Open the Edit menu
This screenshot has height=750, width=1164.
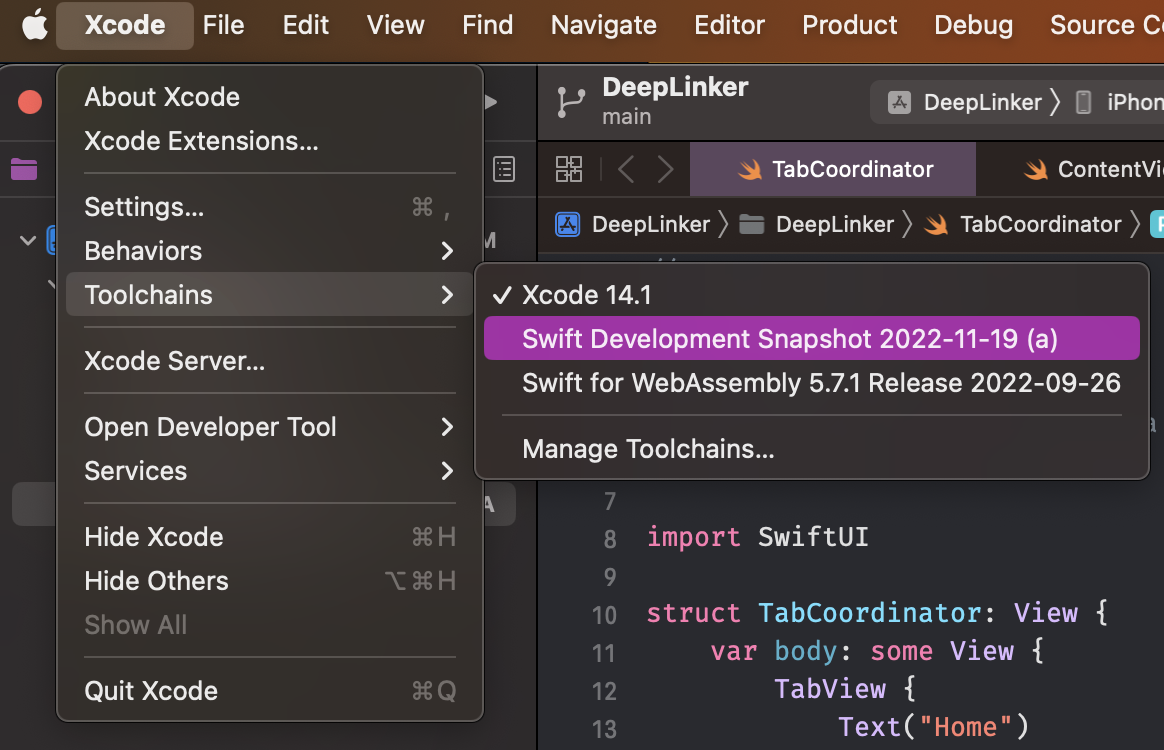tap(306, 25)
